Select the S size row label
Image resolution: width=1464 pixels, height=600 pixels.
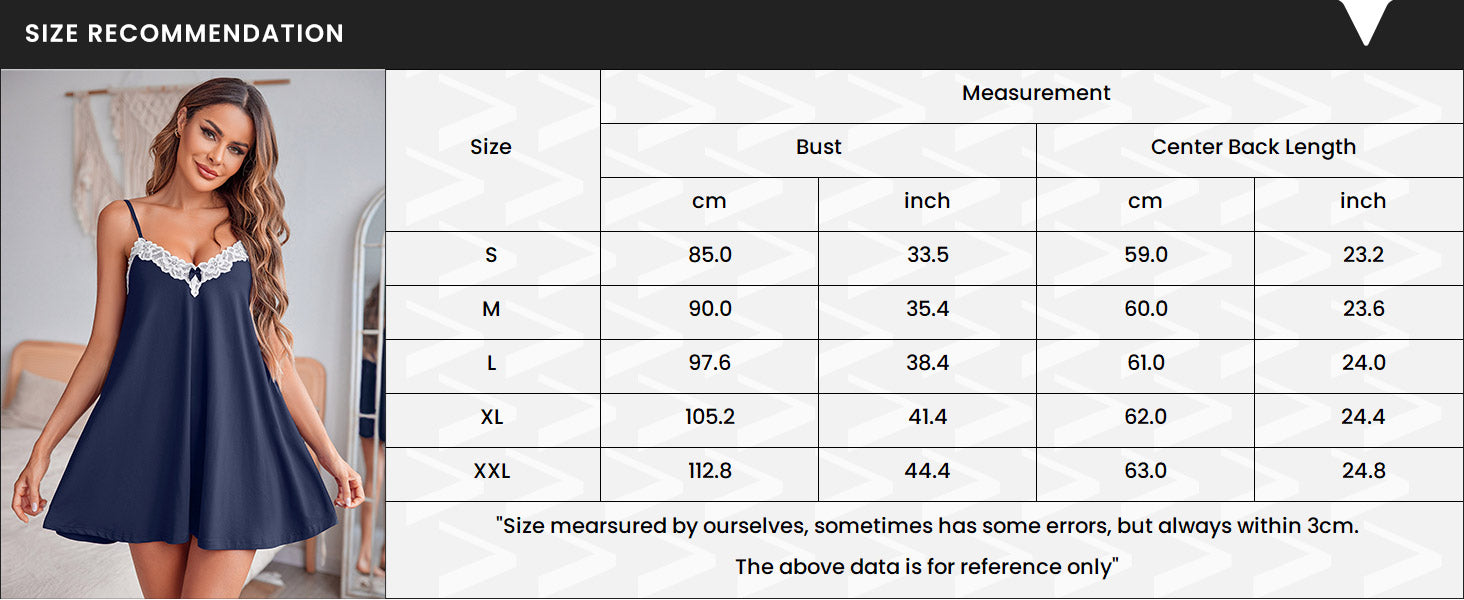tap(491, 255)
